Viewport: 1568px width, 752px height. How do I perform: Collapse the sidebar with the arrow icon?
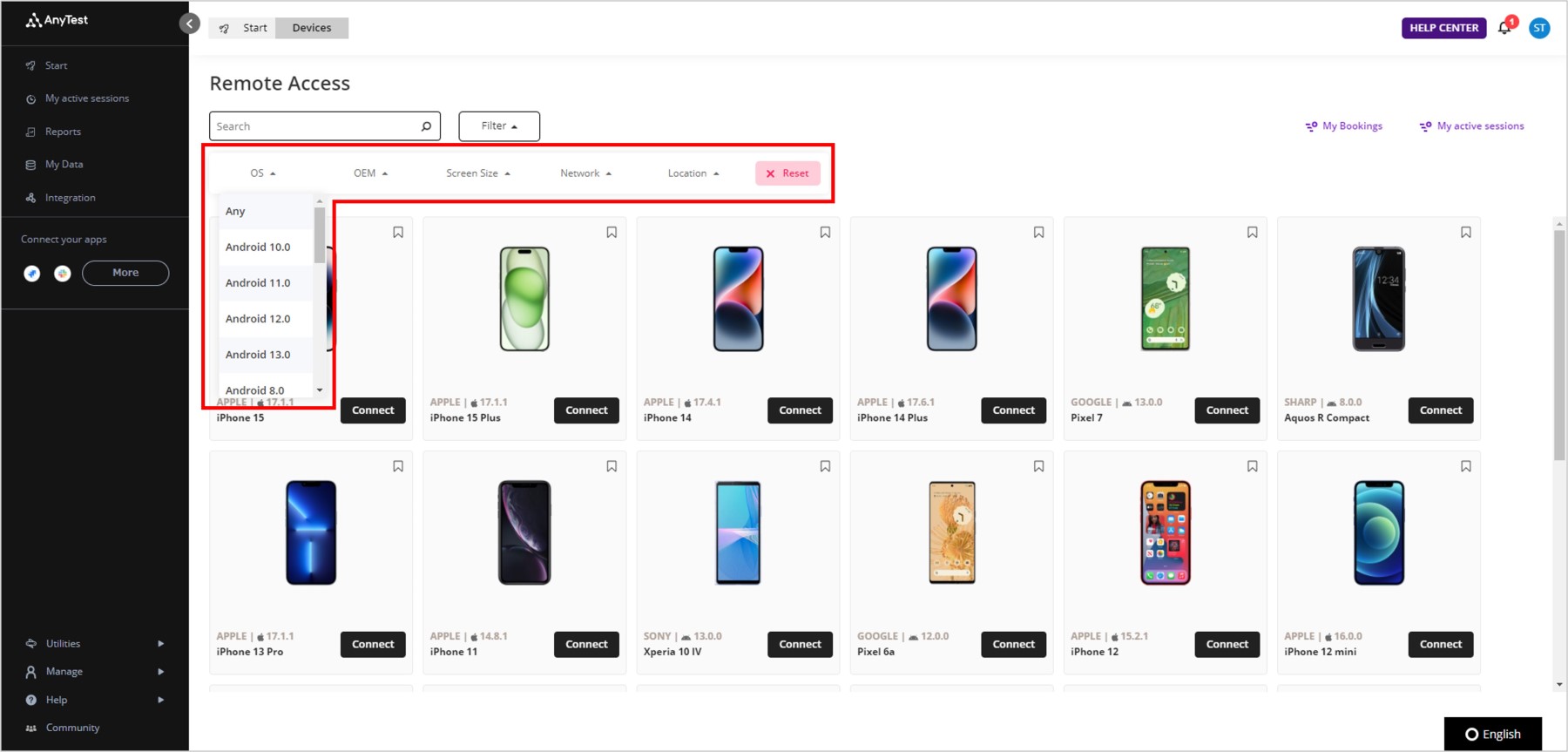tap(190, 24)
